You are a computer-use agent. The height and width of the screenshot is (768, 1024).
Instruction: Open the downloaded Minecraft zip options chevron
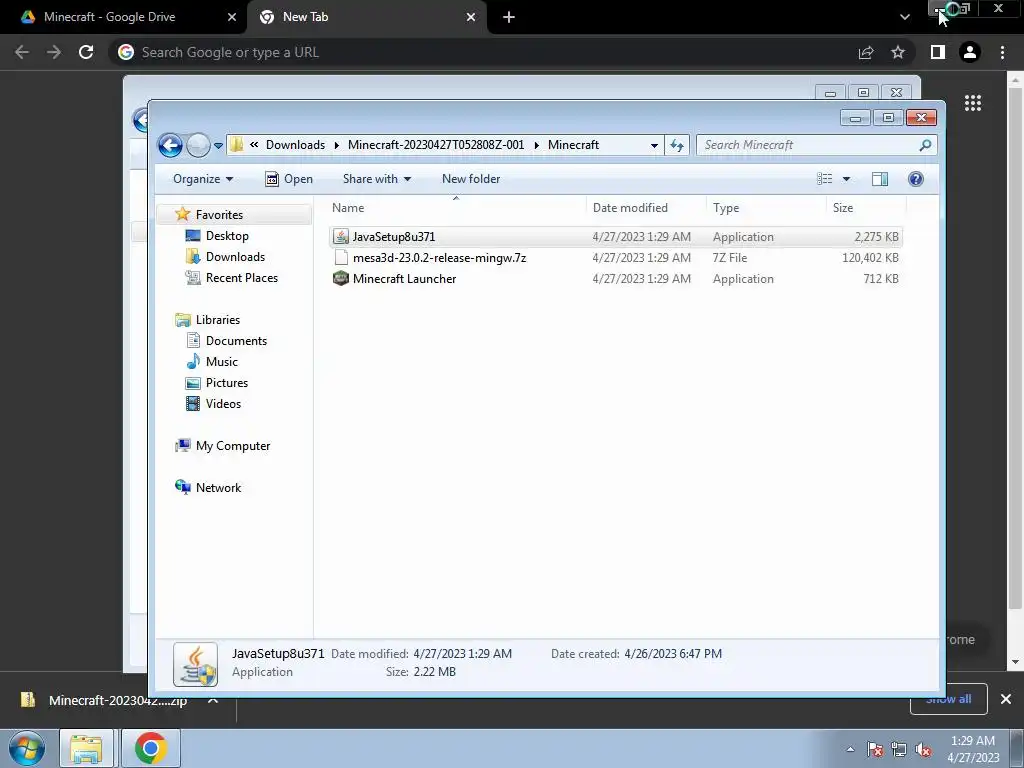(213, 700)
